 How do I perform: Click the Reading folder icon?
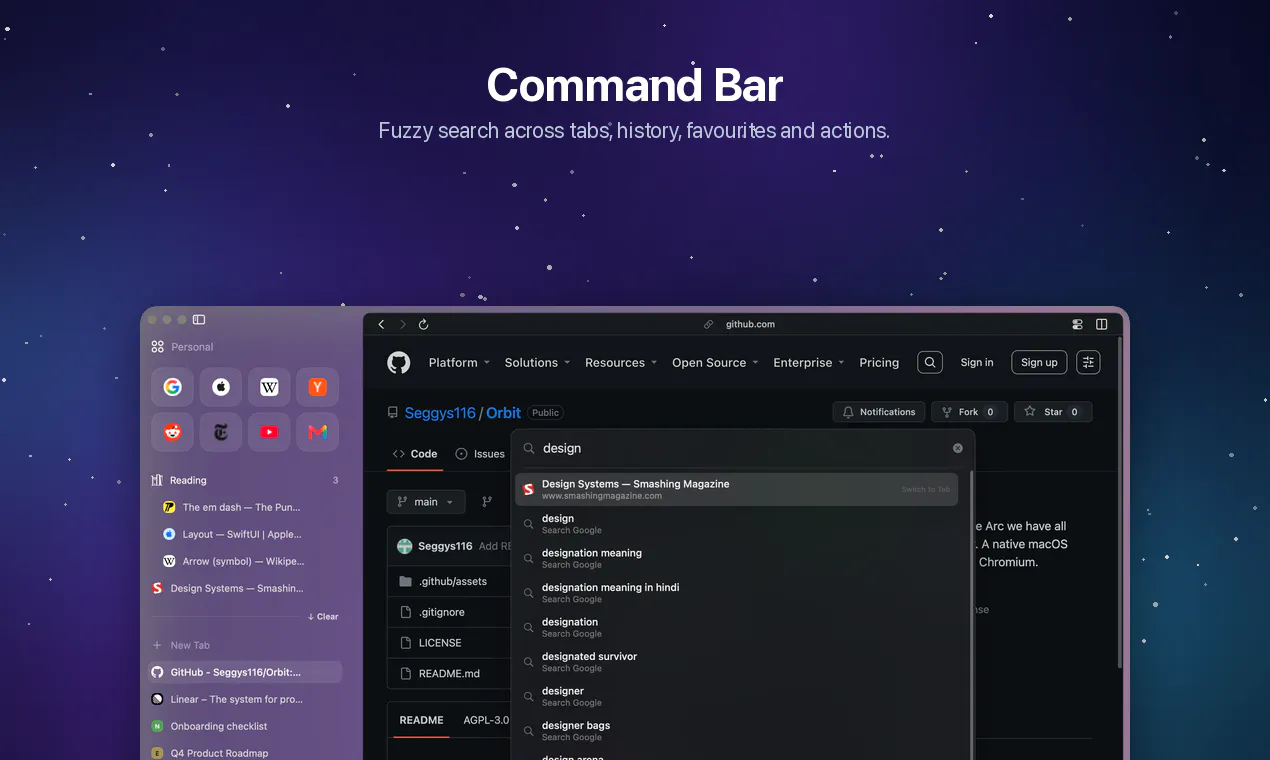point(157,480)
